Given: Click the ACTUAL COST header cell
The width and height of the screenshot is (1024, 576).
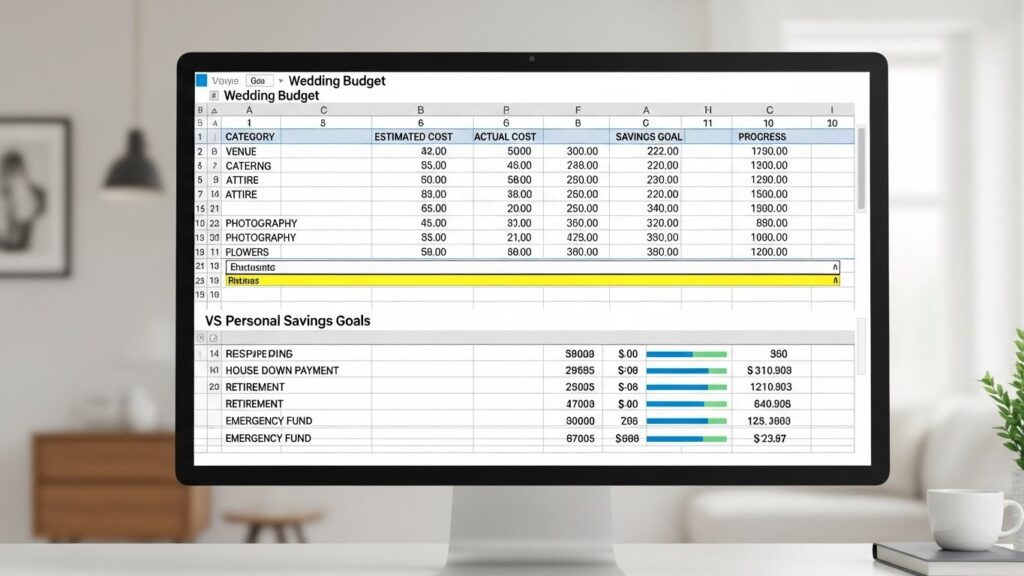Looking at the screenshot, I should coord(505,136).
